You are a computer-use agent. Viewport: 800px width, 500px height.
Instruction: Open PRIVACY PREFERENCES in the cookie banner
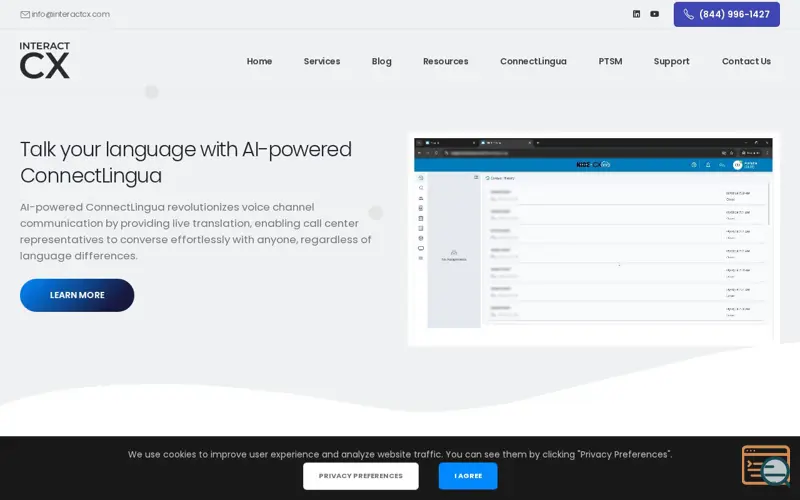pos(361,476)
